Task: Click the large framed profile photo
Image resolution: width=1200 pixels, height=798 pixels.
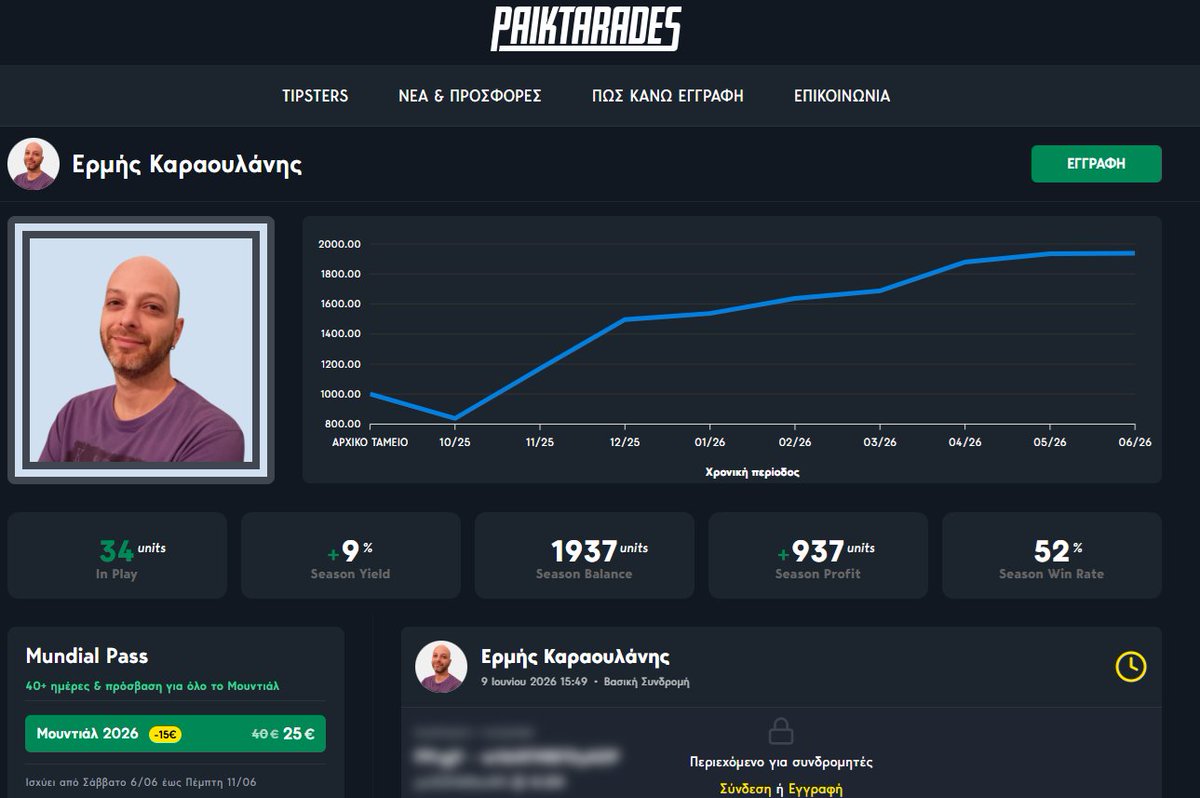Action: (x=141, y=350)
